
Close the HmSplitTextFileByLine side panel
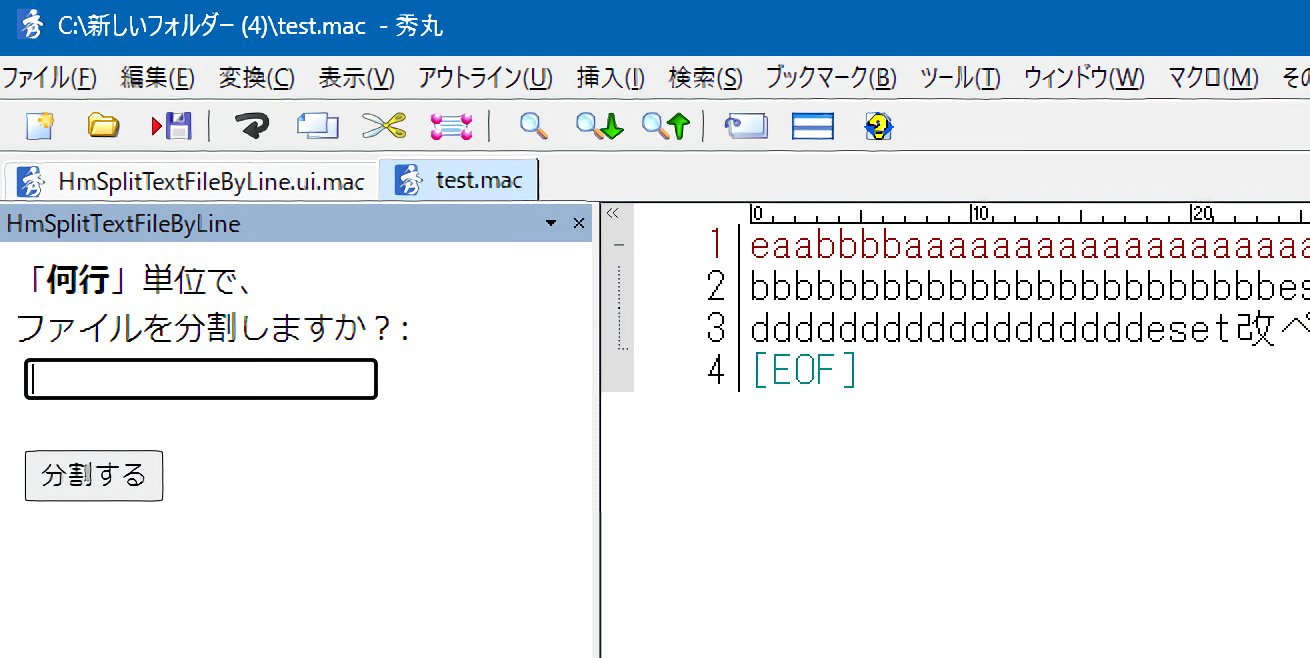click(x=578, y=223)
